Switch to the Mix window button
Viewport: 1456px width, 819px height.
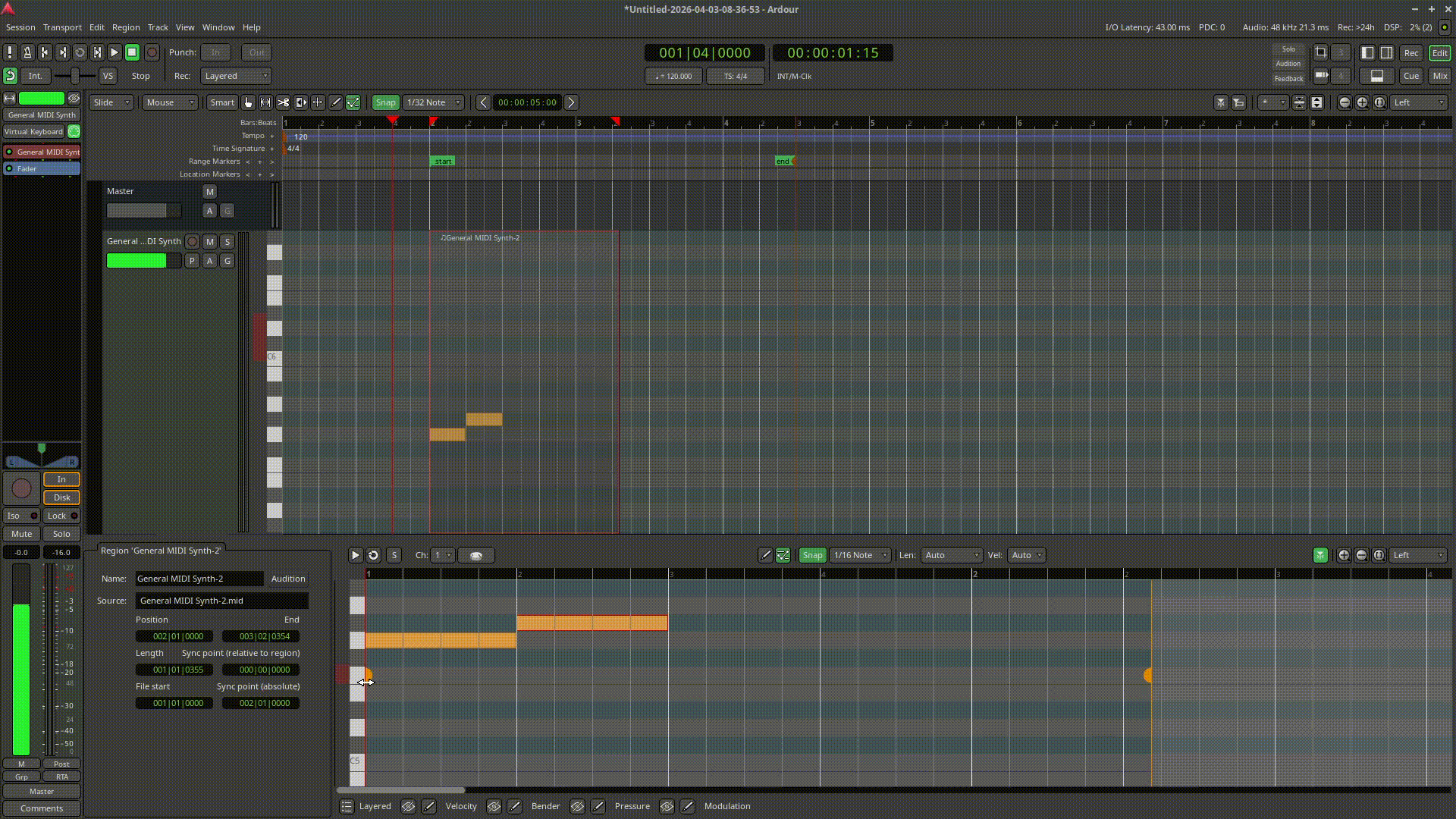(1439, 76)
